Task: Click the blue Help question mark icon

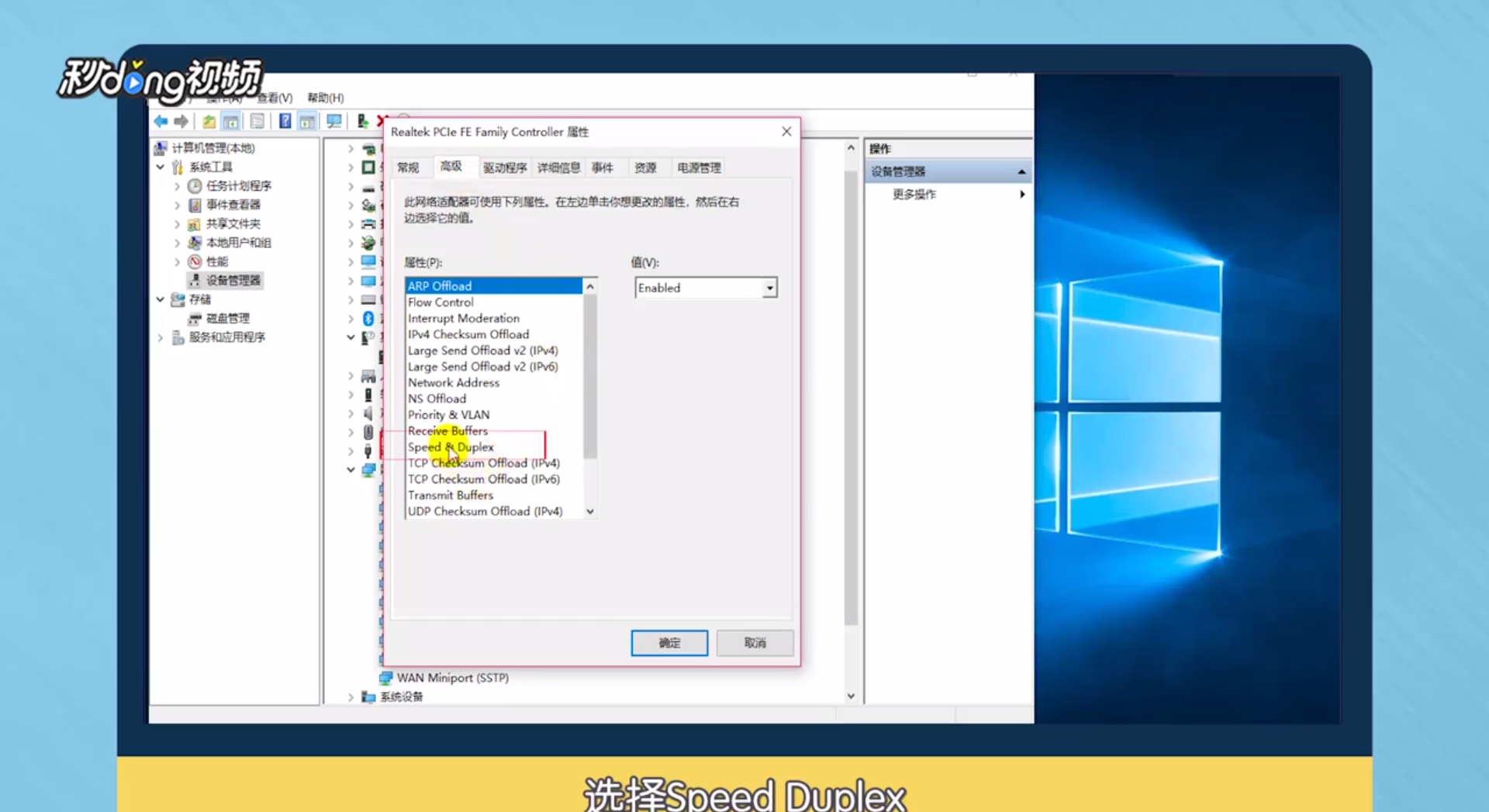Action: 285,121
